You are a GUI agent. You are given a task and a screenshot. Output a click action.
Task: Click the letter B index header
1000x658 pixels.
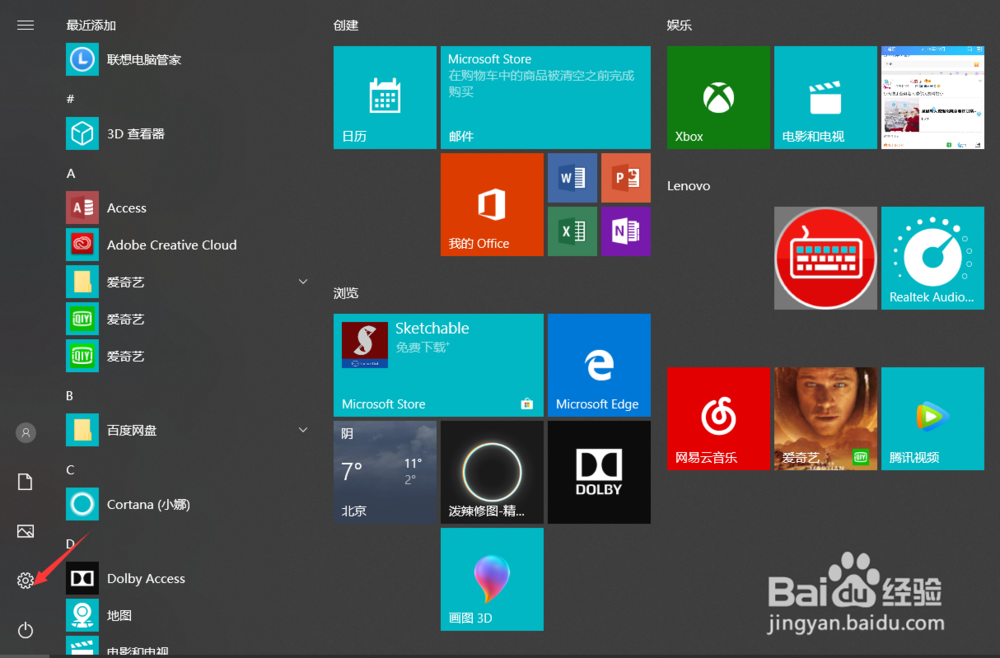[x=70, y=396]
